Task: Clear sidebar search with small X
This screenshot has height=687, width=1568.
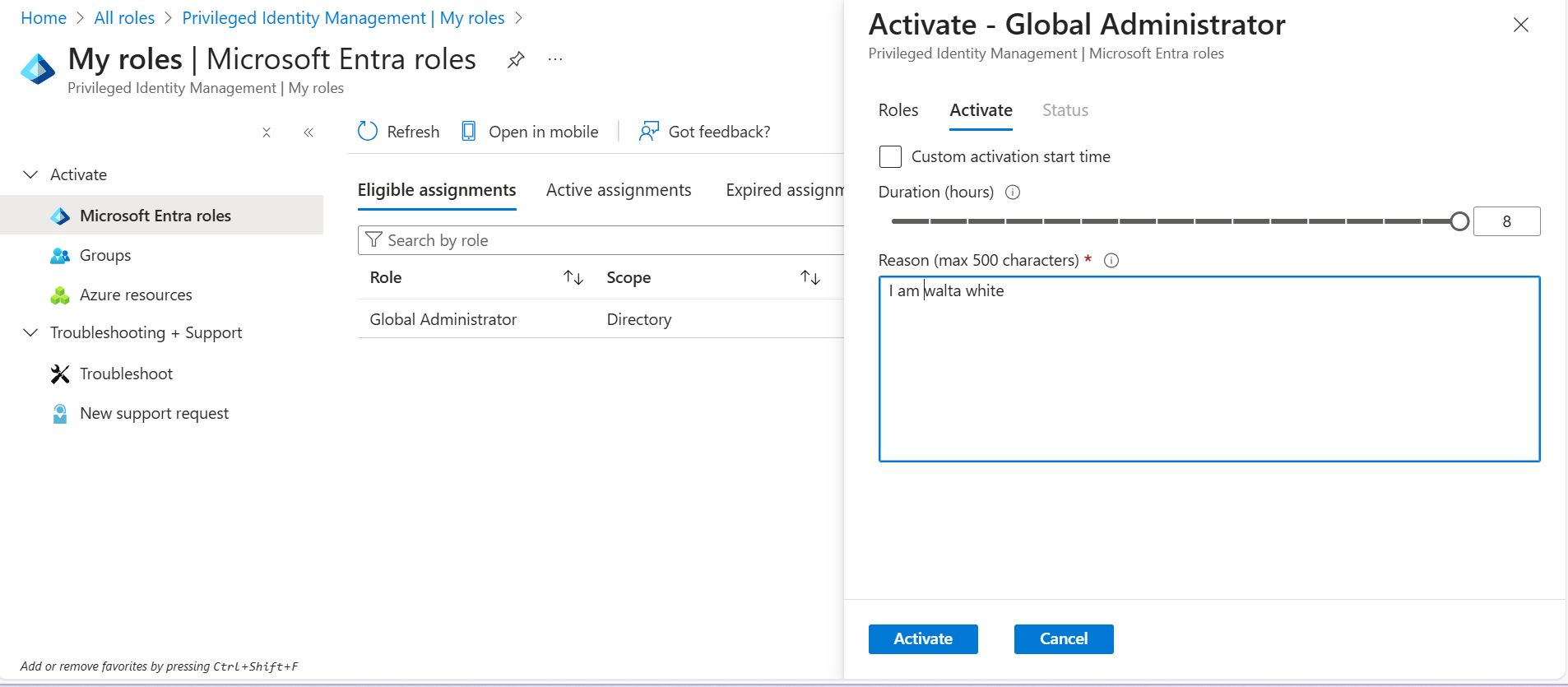Action: click(267, 132)
